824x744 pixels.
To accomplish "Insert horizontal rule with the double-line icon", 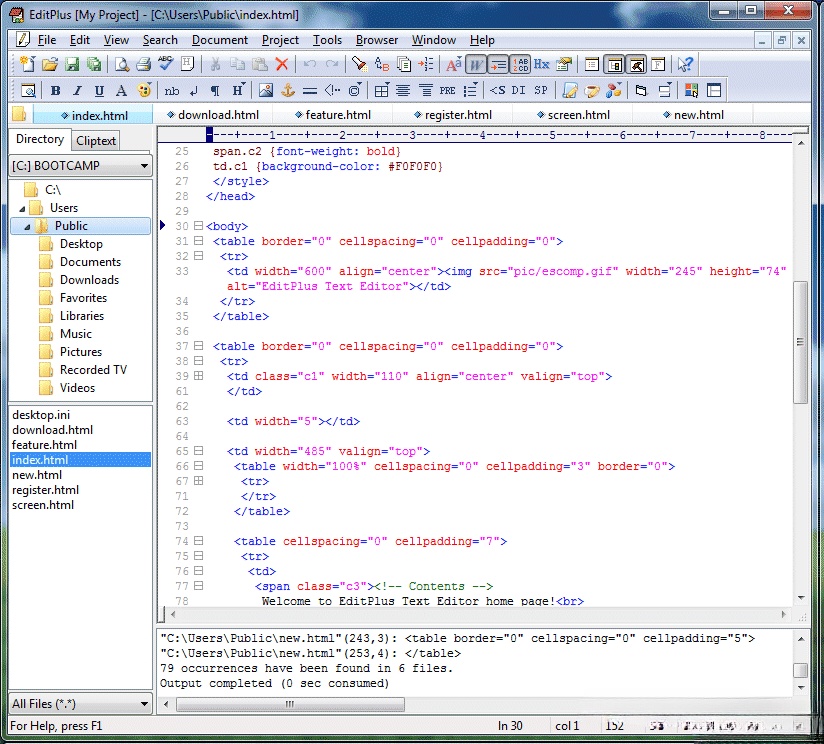I will [310, 90].
